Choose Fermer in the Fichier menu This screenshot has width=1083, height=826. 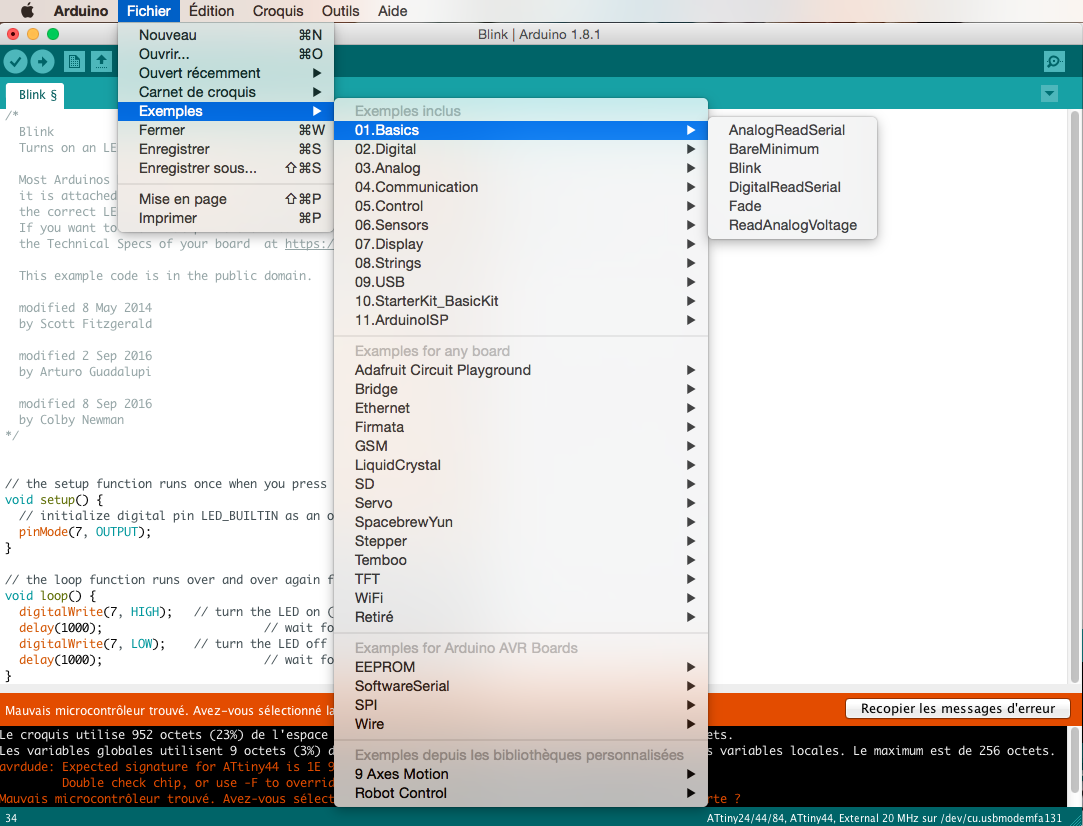pos(226,130)
